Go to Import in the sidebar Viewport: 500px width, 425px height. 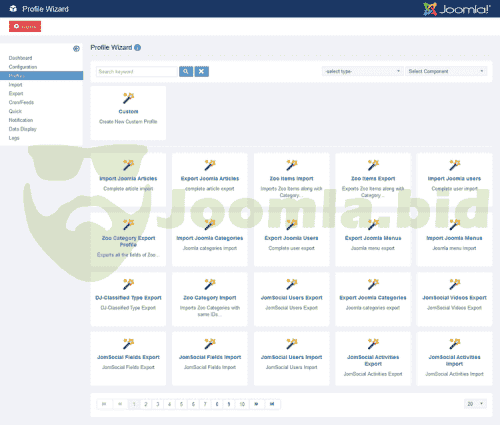point(15,85)
